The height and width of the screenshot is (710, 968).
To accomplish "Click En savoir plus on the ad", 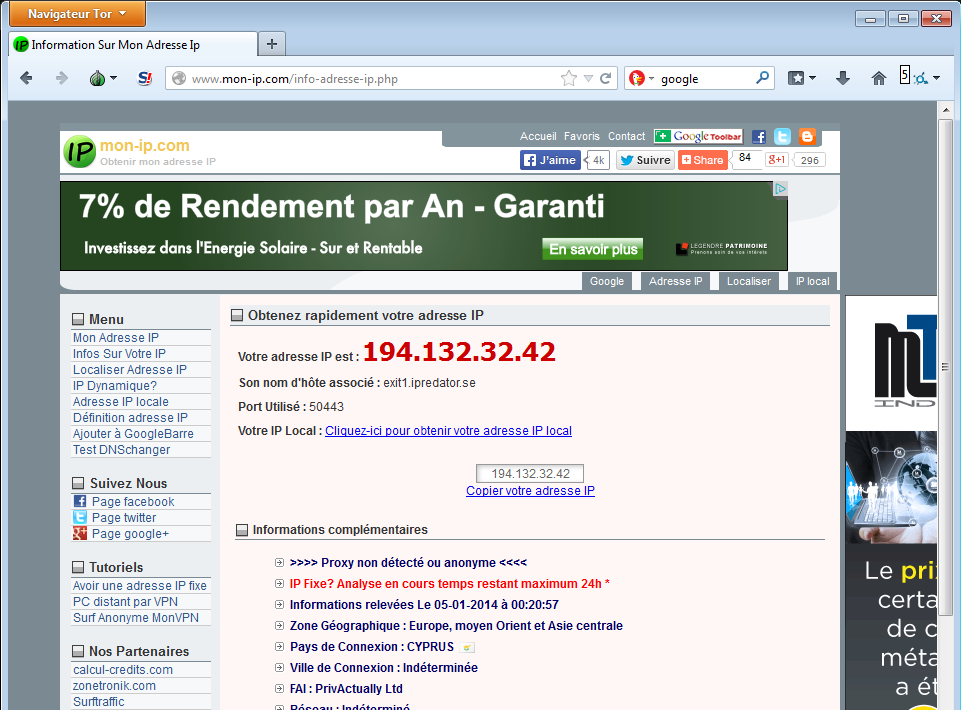I will coord(593,249).
